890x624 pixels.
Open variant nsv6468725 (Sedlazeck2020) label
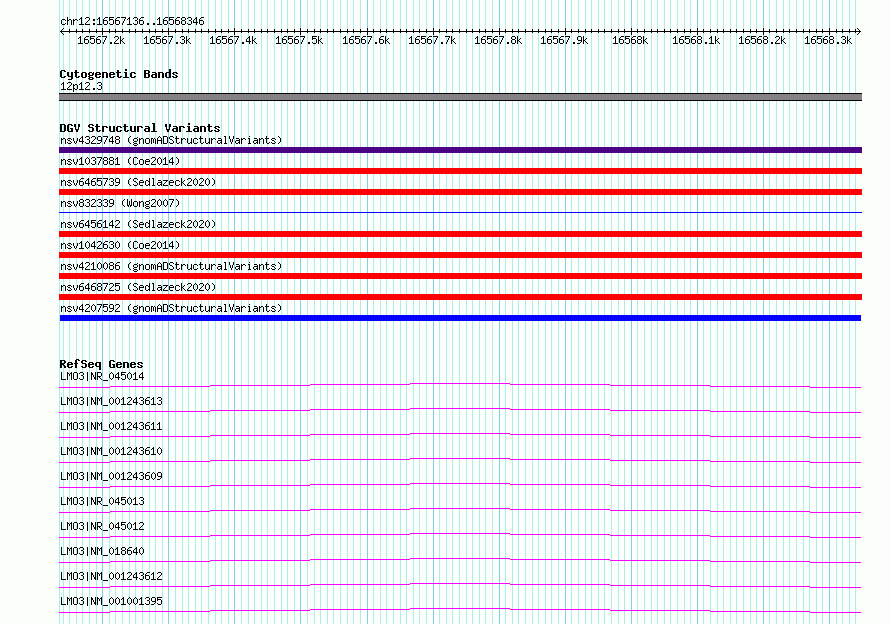[138, 287]
